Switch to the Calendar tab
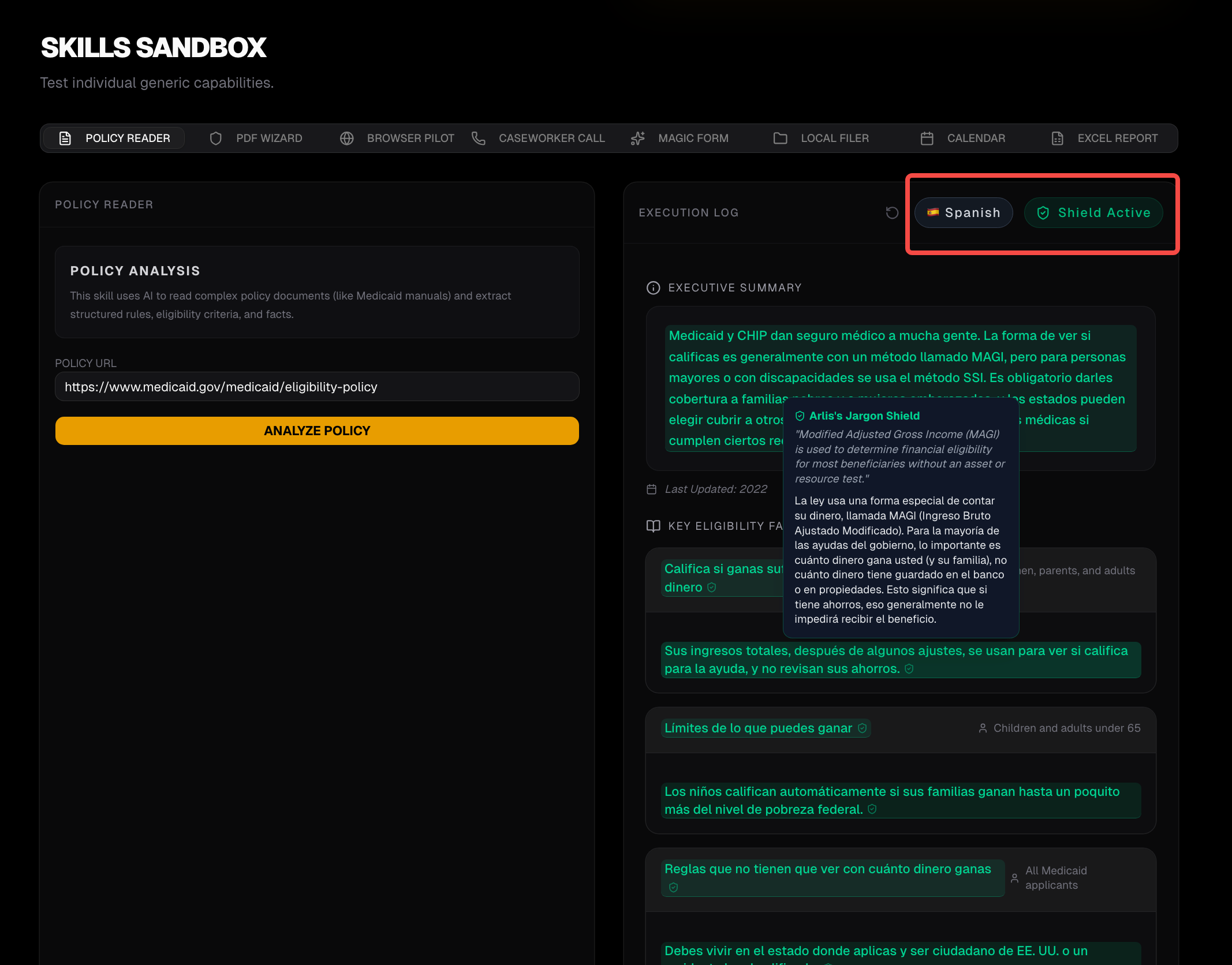This screenshot has height=965, width=1232. (962, 139)
